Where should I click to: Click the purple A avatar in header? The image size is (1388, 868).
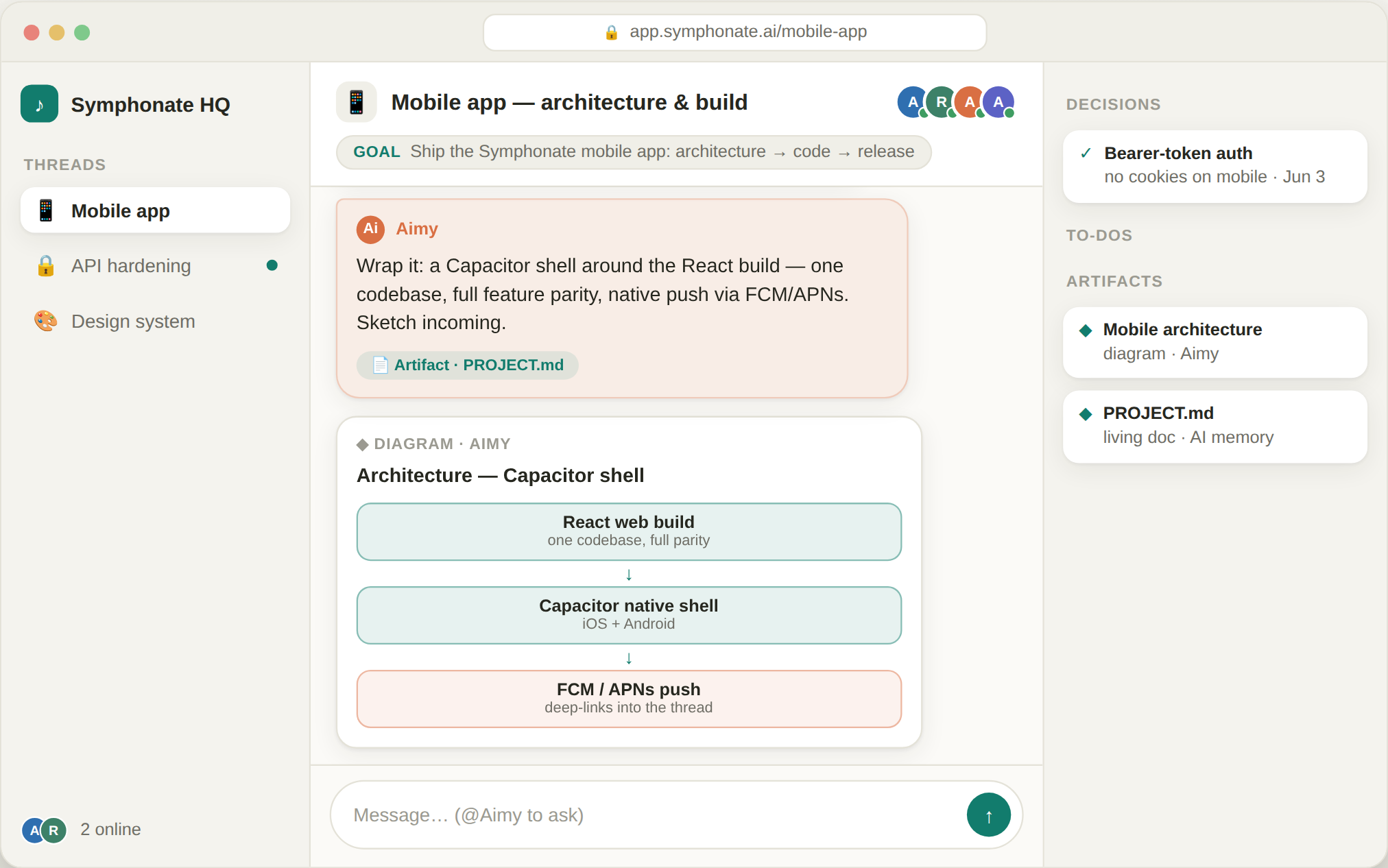pyautogui.click(x=998, y=102)
